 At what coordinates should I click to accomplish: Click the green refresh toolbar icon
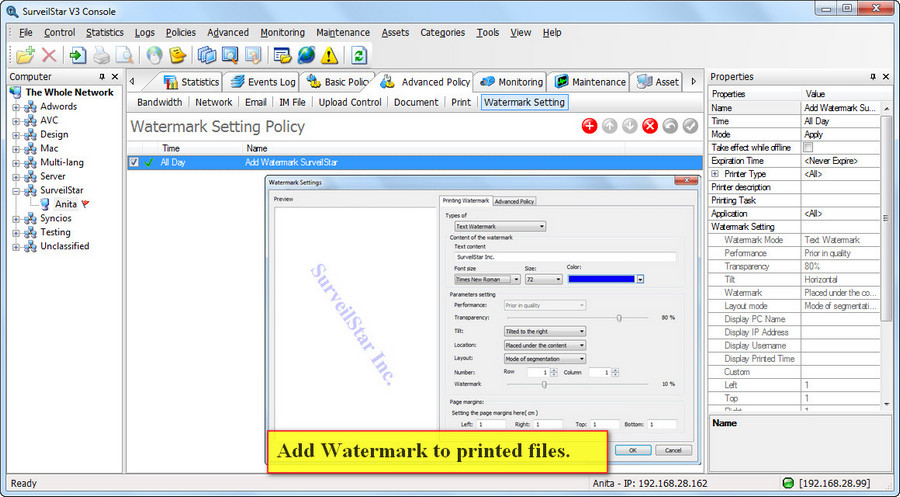coord(359,55)
